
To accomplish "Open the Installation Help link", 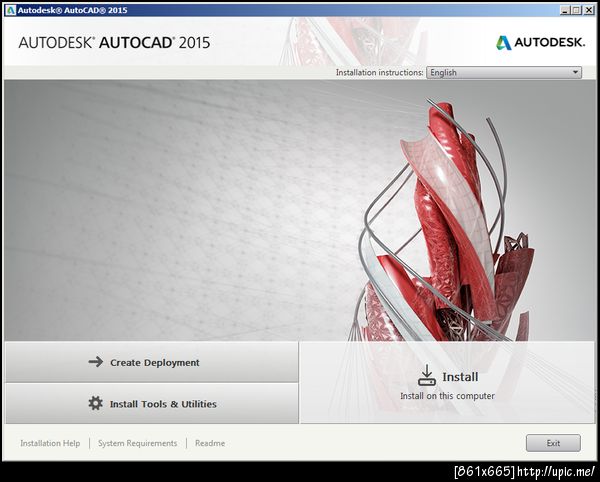I will [50, 443].
